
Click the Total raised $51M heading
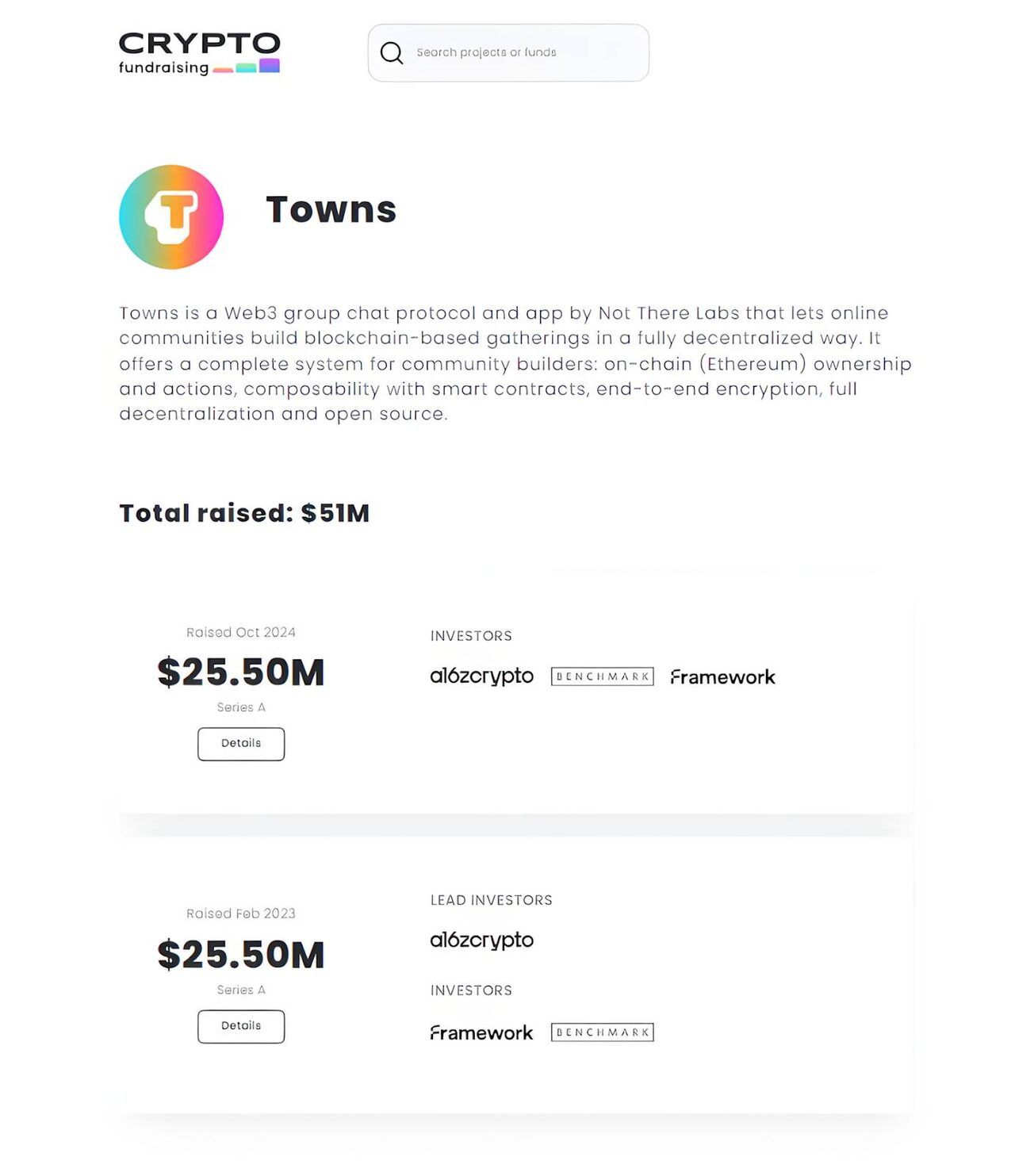[243, 513]
